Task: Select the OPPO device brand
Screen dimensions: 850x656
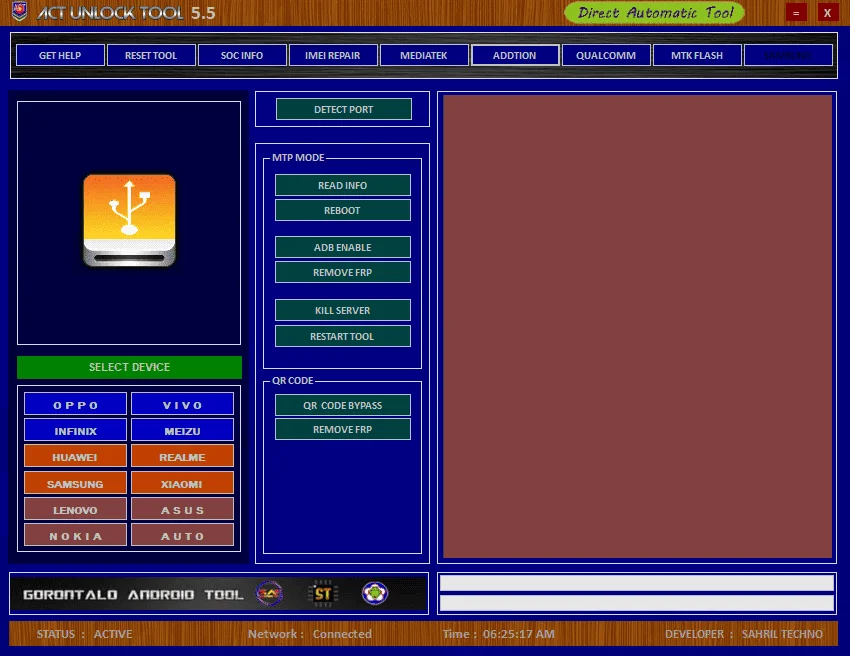Action: tap(75, 404)
